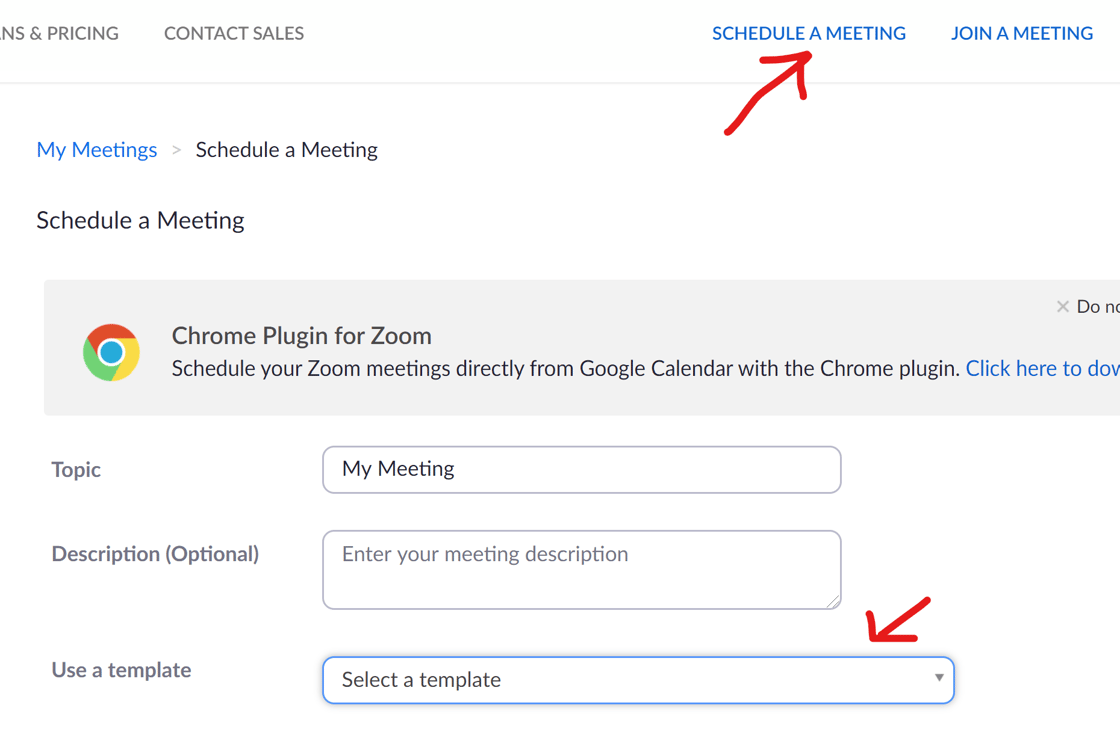Focus the Topic field containing My Meeting
Screen dimensions: 1120x741
coord(581,469)
